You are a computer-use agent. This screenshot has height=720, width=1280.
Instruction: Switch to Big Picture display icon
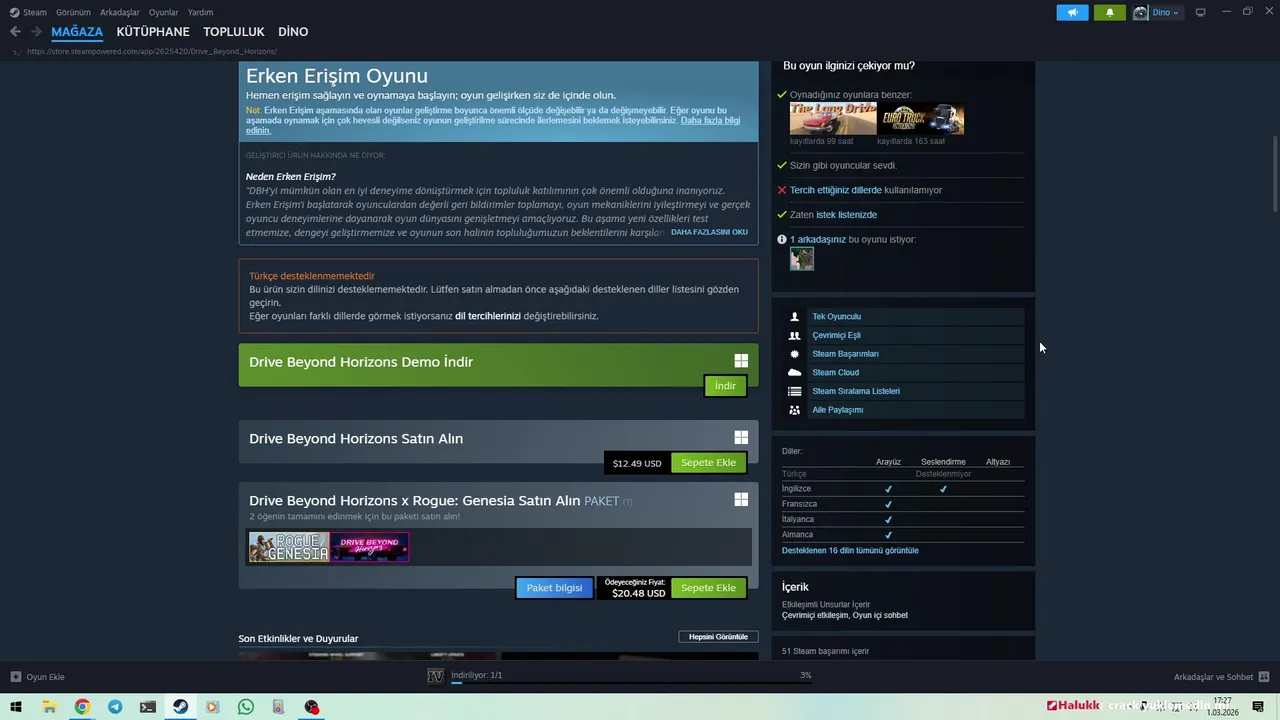[1201, 12]
